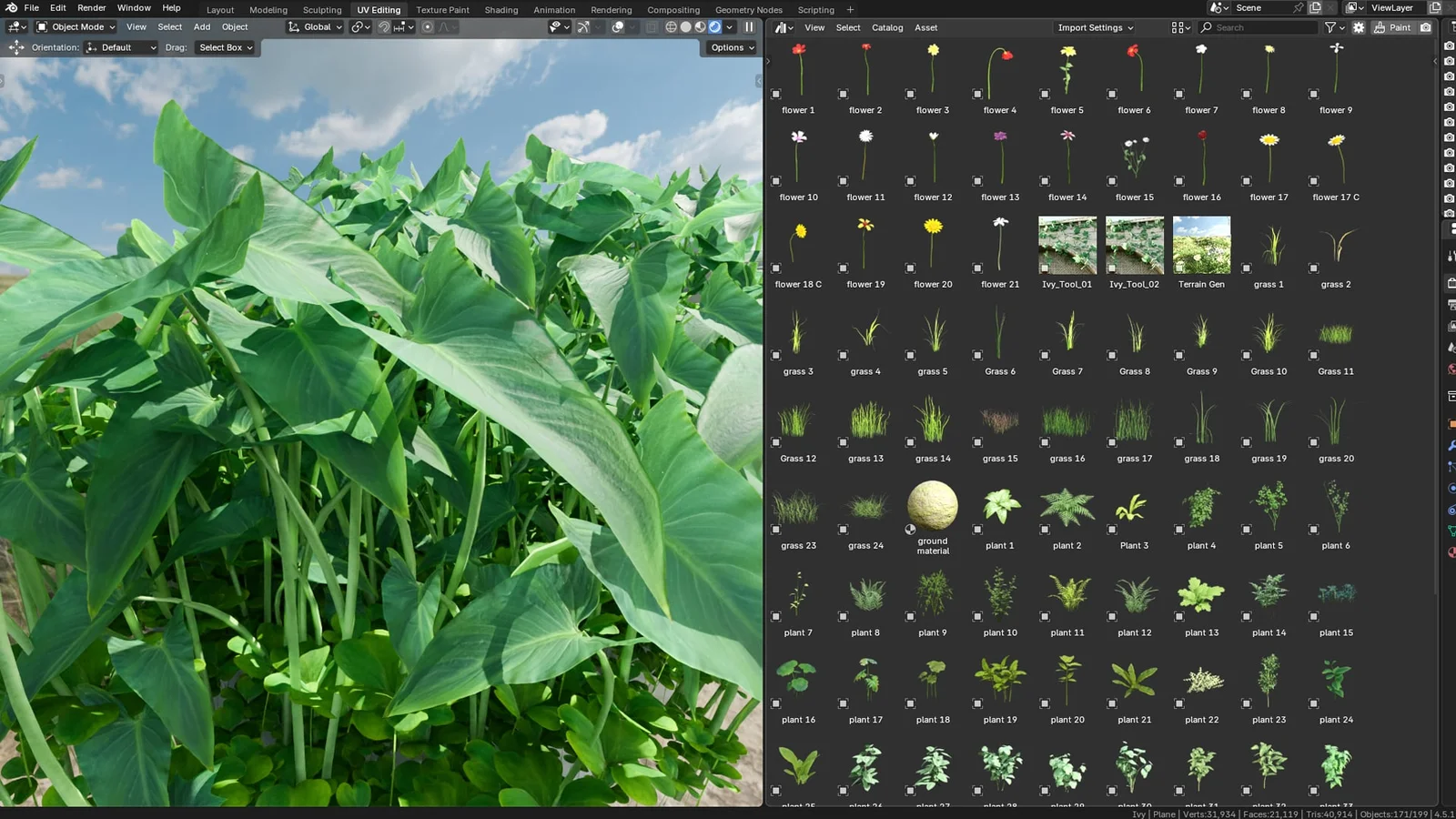Viewport: 1456px width, 819px height.
Task: Click the pause icon in viewport header
Action: [x=749, y=26]
